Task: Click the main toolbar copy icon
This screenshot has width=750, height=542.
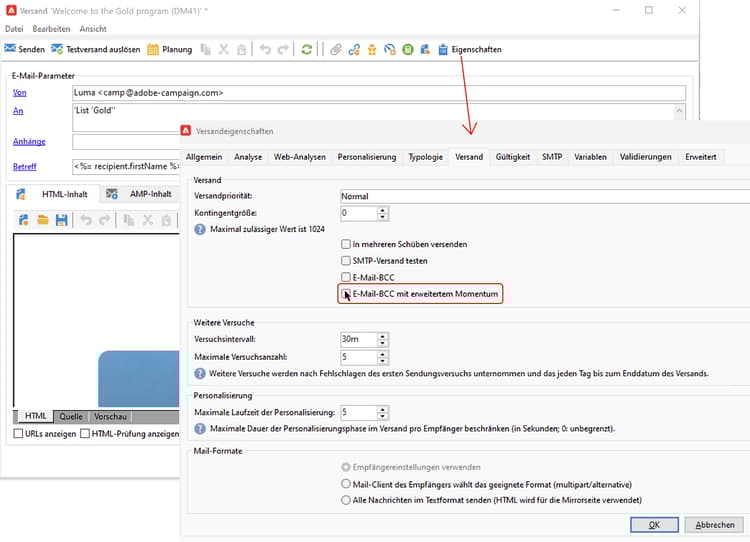Action: pos(206,49)
